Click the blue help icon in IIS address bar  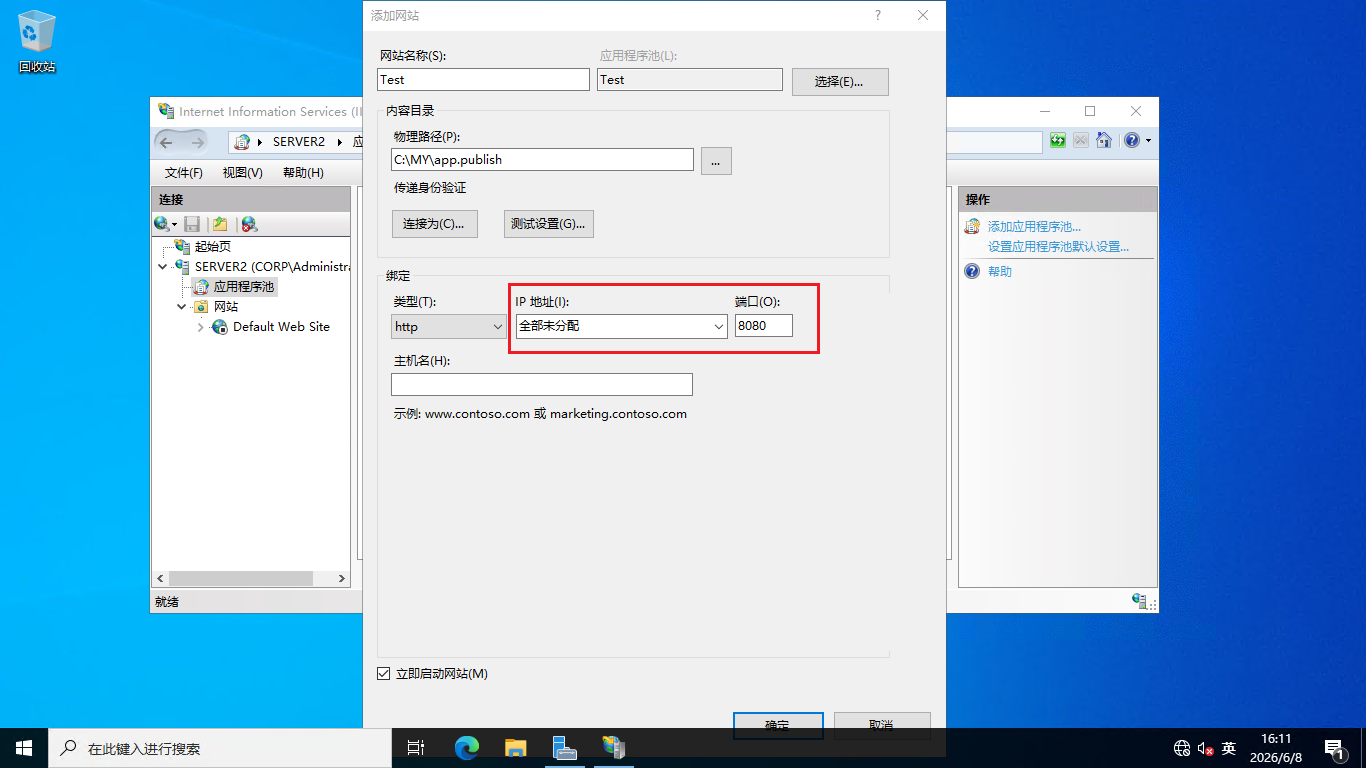click(x=1132, y=141)
